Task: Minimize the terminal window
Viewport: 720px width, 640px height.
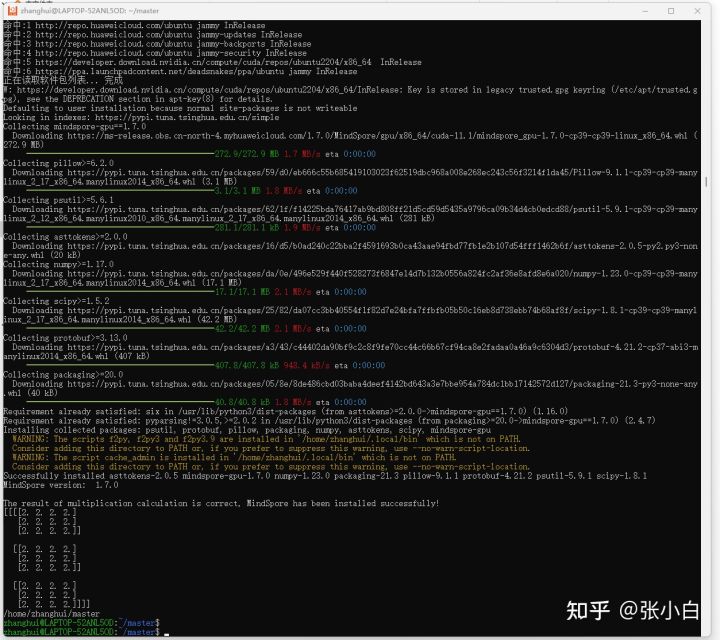Action: [x=645, y=11]
